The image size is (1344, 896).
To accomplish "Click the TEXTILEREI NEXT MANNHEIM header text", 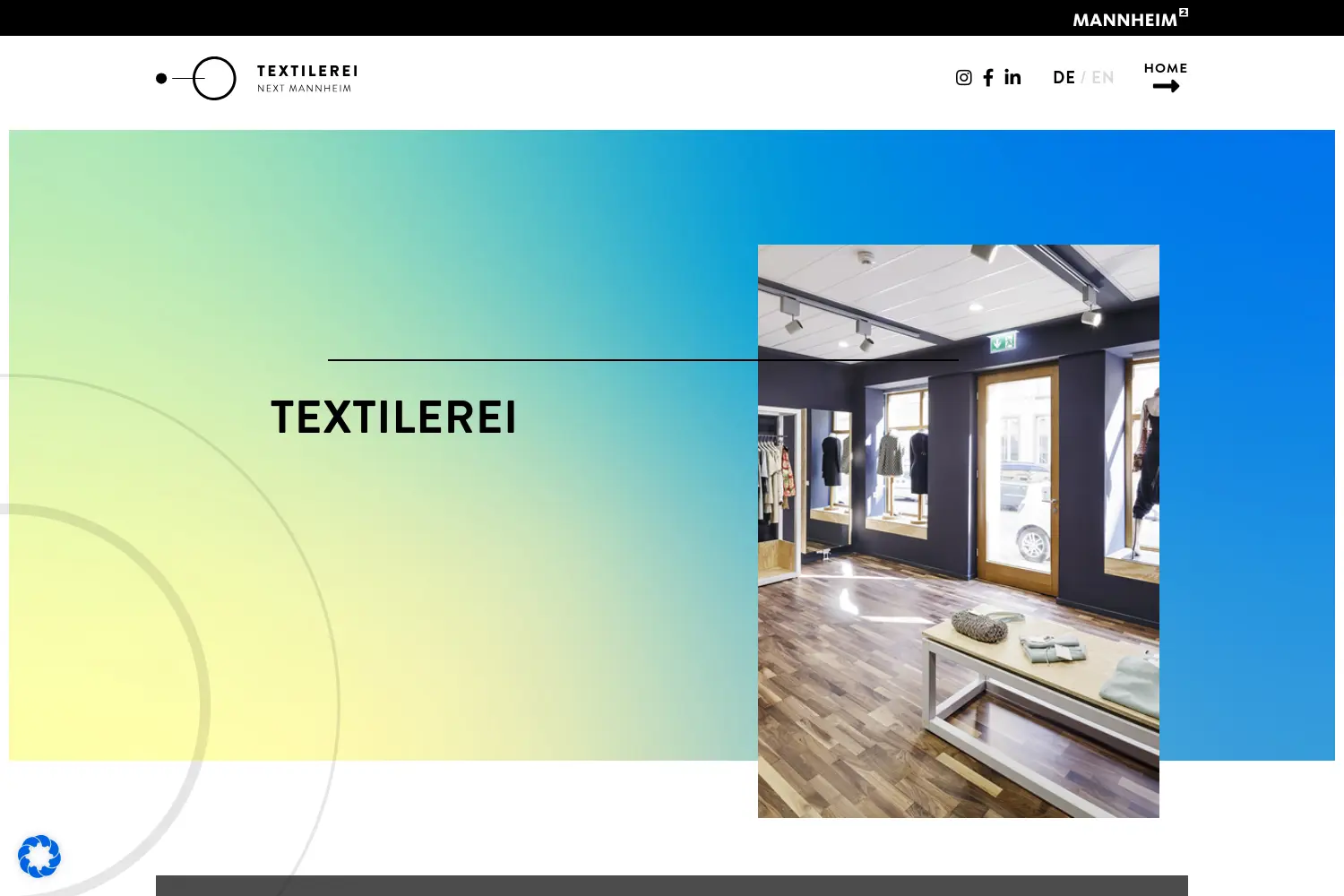I will (307, 78).
